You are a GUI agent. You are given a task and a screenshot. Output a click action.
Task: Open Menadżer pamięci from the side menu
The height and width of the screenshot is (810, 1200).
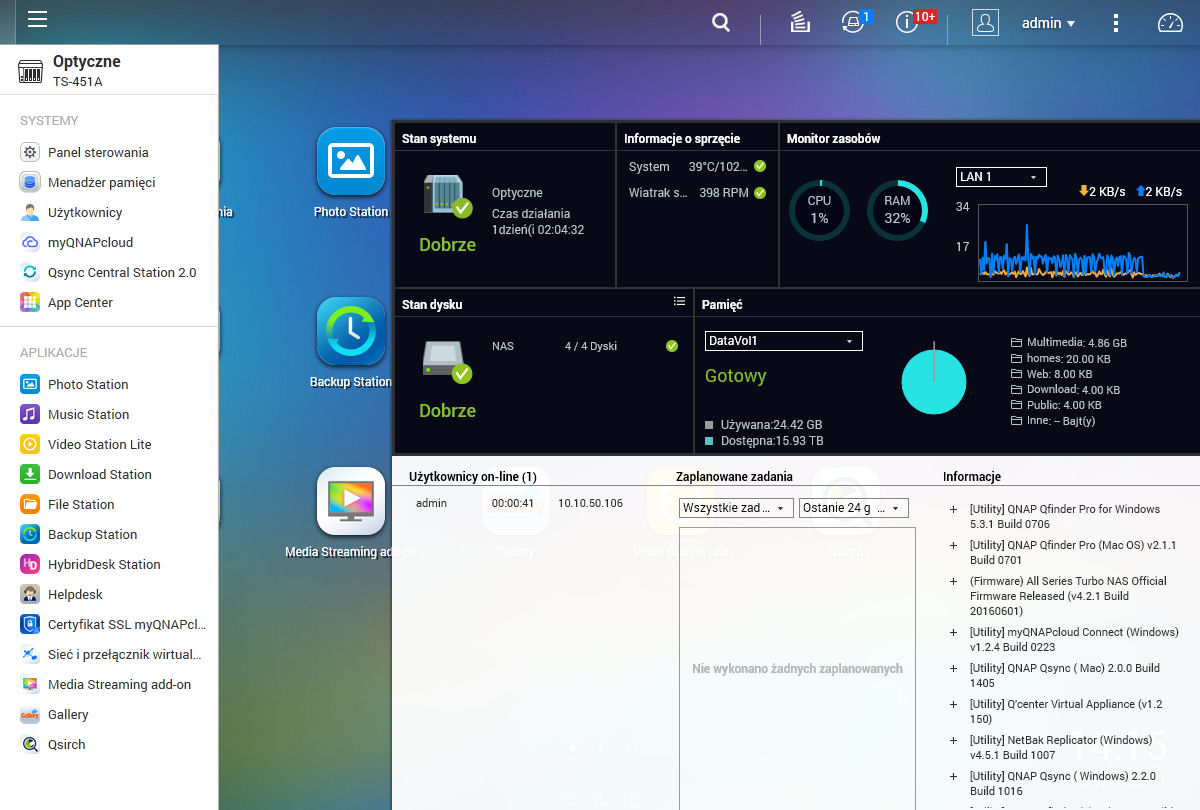point(109,182)
